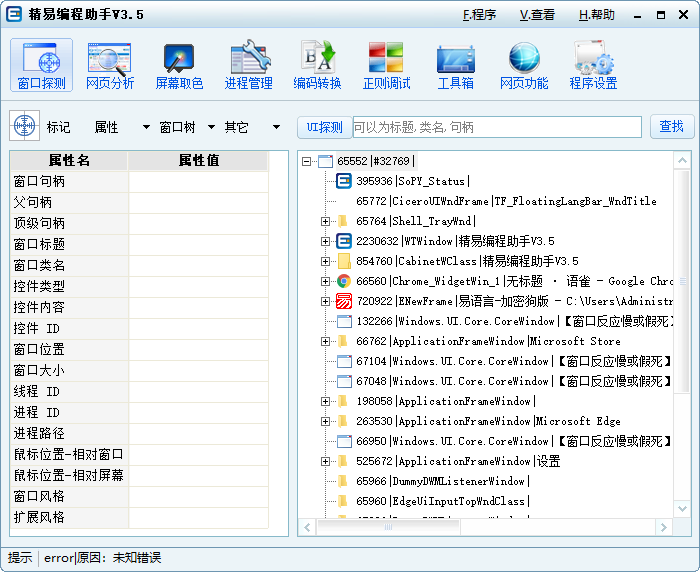Click the vertical scrollbar up arrow

[682, 161]
